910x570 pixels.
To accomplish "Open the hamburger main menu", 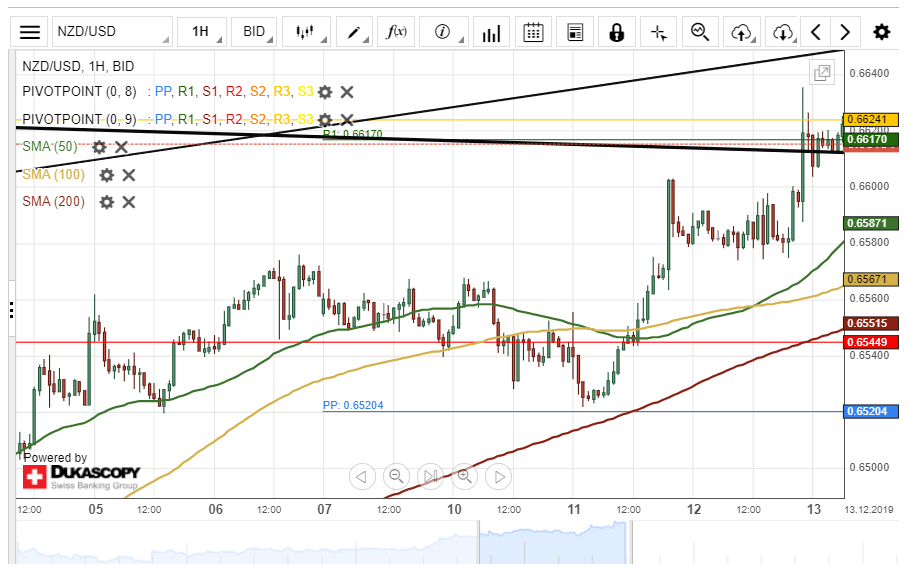I will (30, 32).
